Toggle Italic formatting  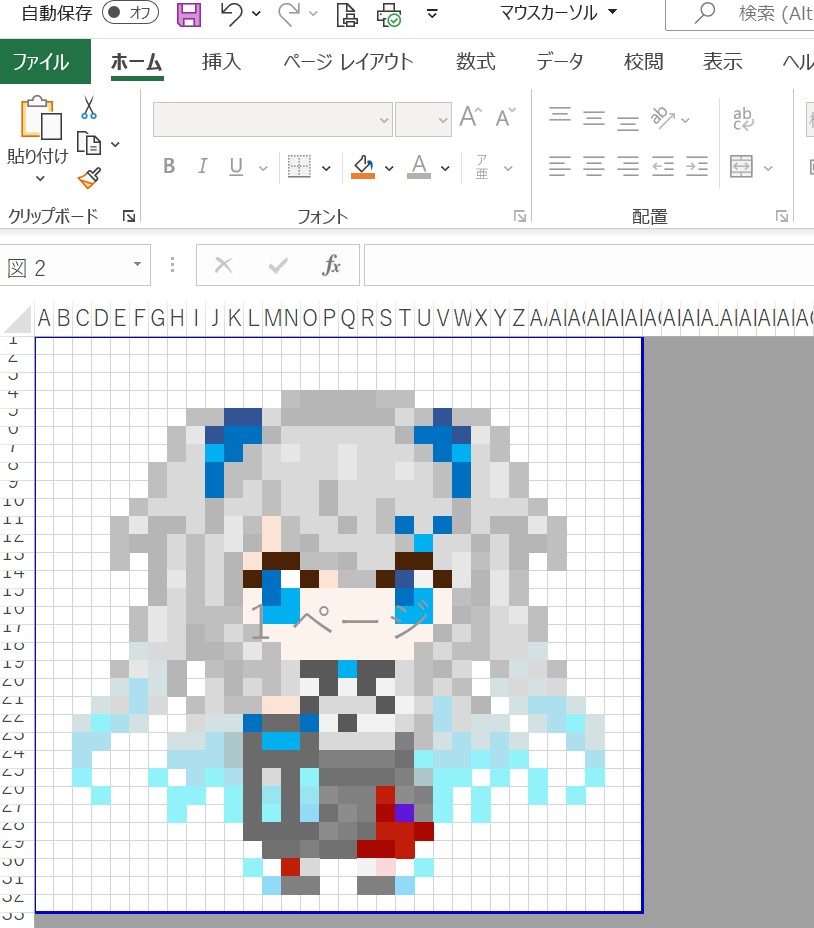[x=202, y=166]
